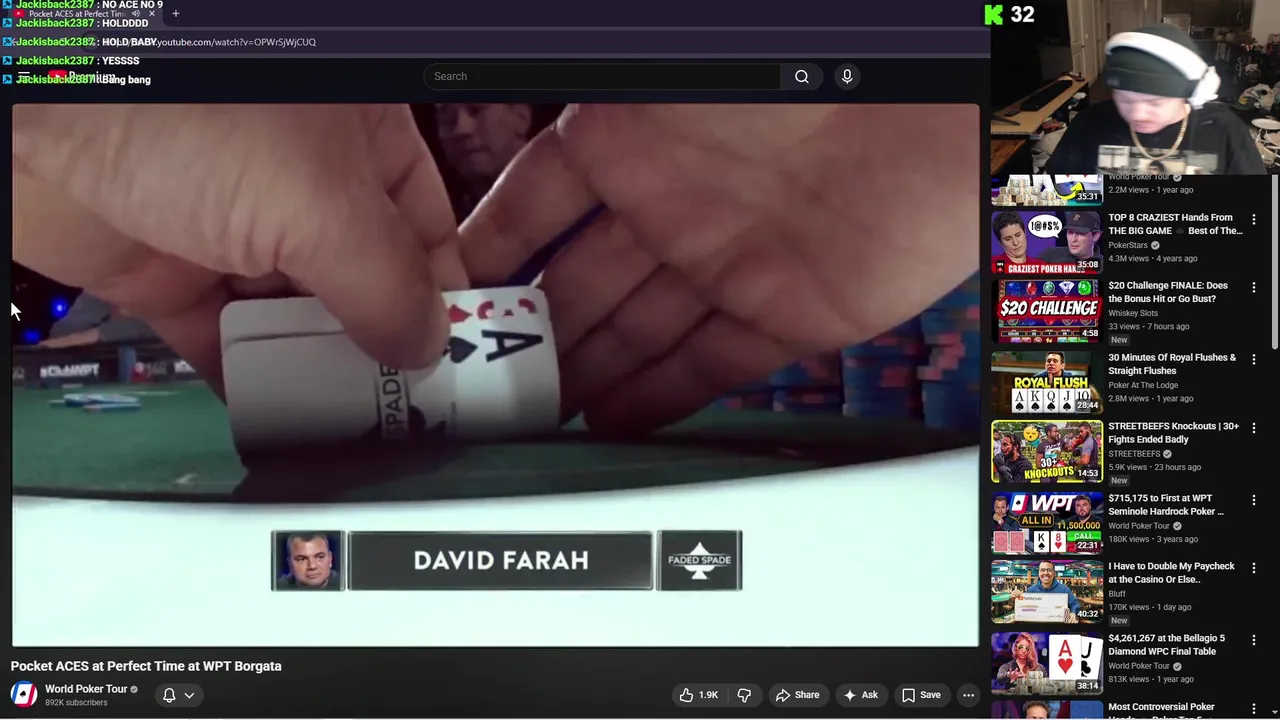Focus the YouTube search input field

click(602, 76)
